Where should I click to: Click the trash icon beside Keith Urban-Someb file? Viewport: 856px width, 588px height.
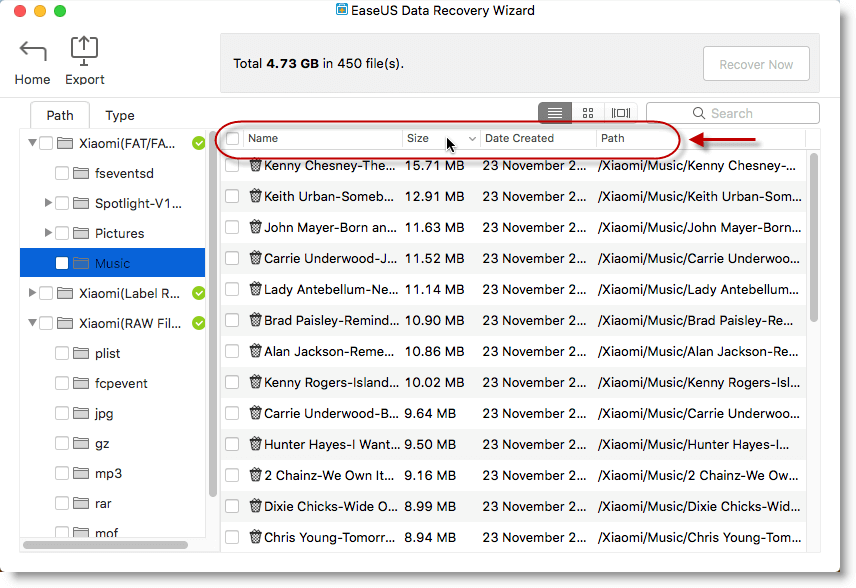point(255,196)
